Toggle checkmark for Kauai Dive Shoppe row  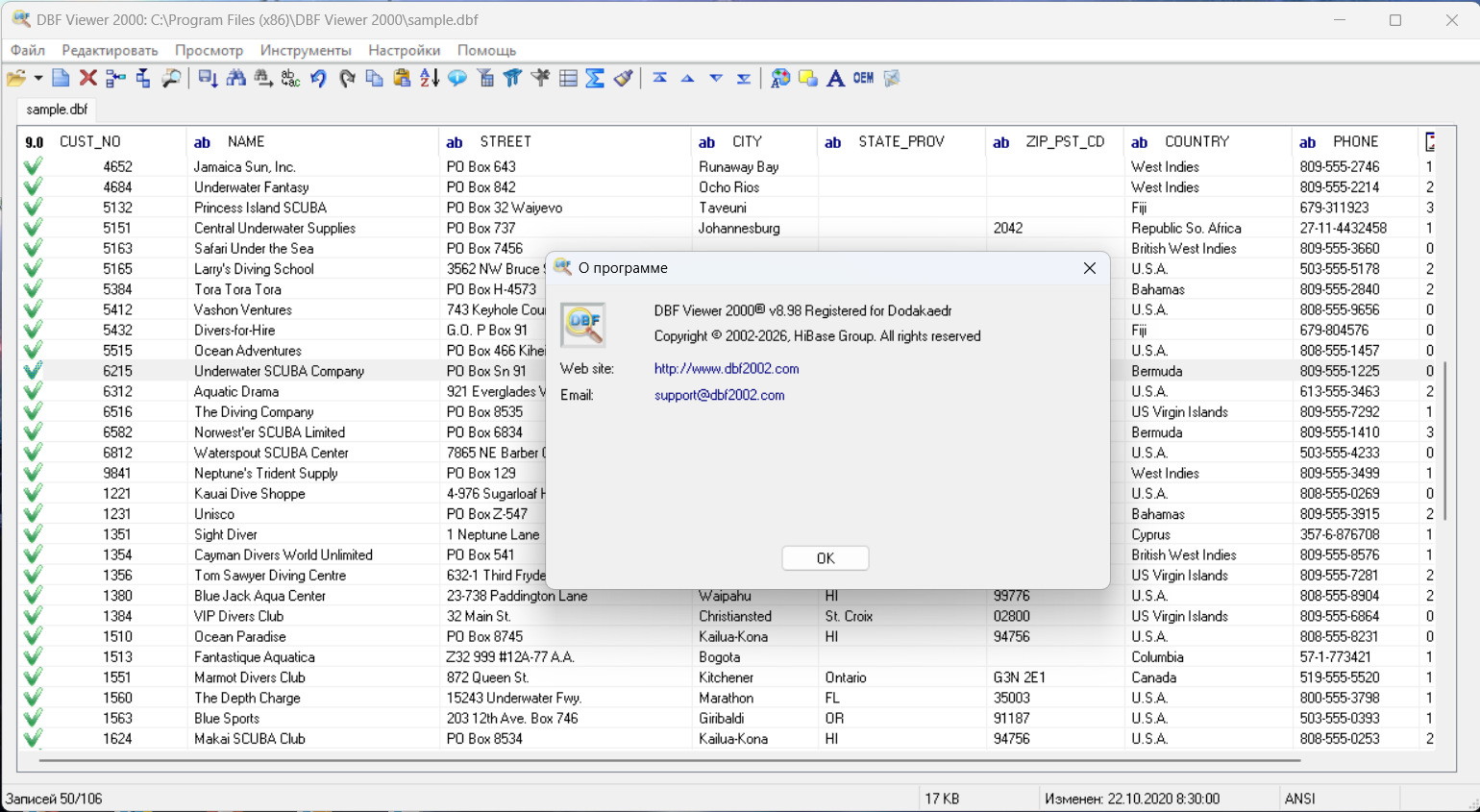tap(33, 494)
